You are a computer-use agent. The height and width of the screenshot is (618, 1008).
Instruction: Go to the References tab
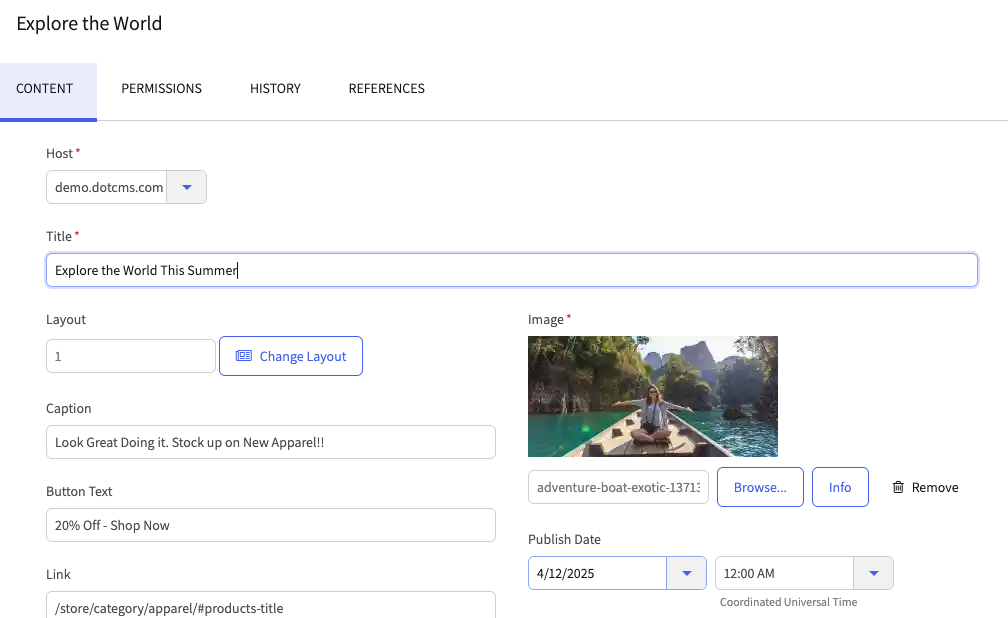[x=386, y=89]
